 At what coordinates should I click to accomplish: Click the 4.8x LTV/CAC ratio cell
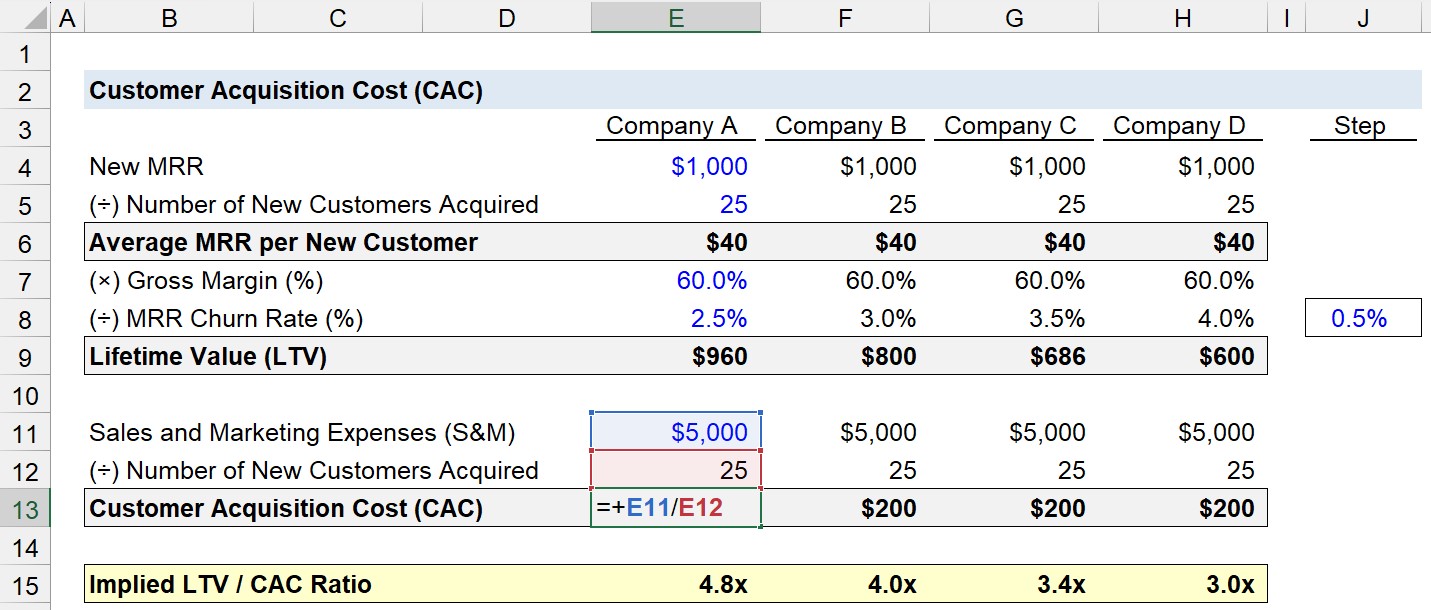pos(676,585)
